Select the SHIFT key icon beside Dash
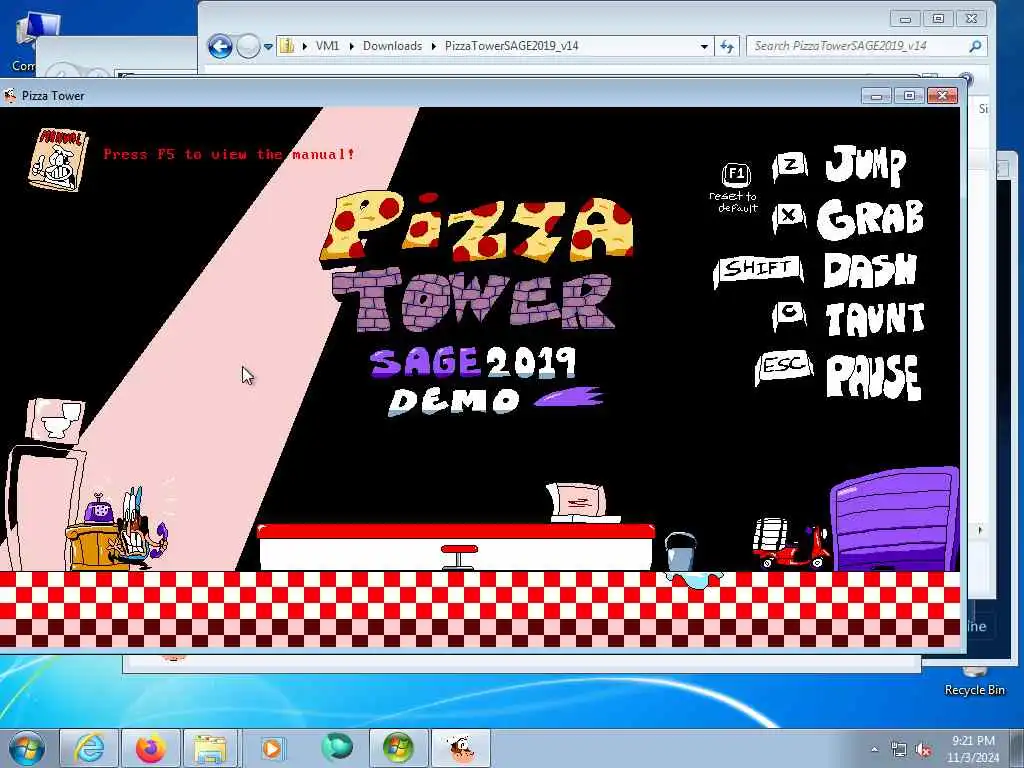This screenshot has height=768, width=1024. click(x=758, y=270)
